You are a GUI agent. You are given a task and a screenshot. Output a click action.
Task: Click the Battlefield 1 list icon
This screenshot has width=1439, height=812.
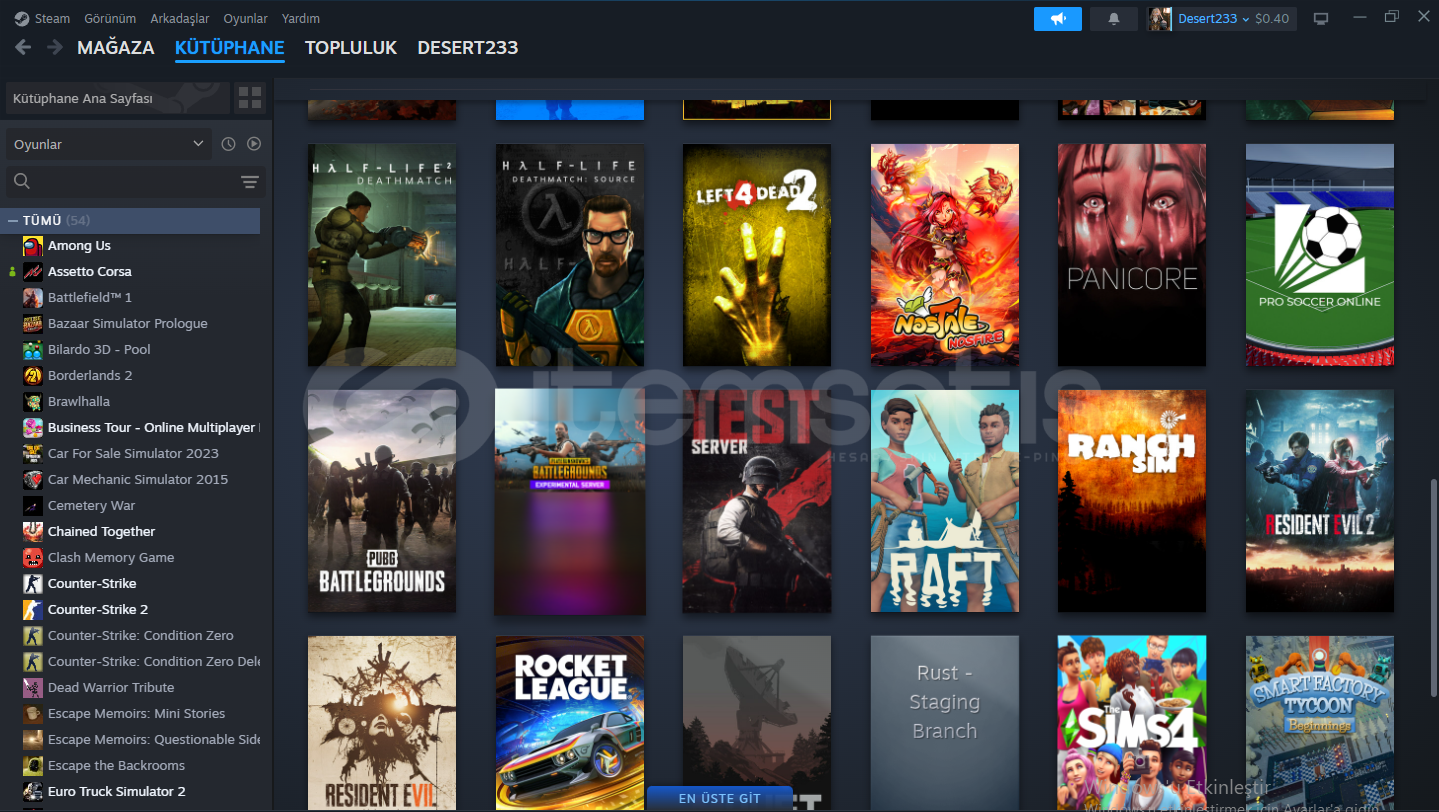click(x=33, y=297)
